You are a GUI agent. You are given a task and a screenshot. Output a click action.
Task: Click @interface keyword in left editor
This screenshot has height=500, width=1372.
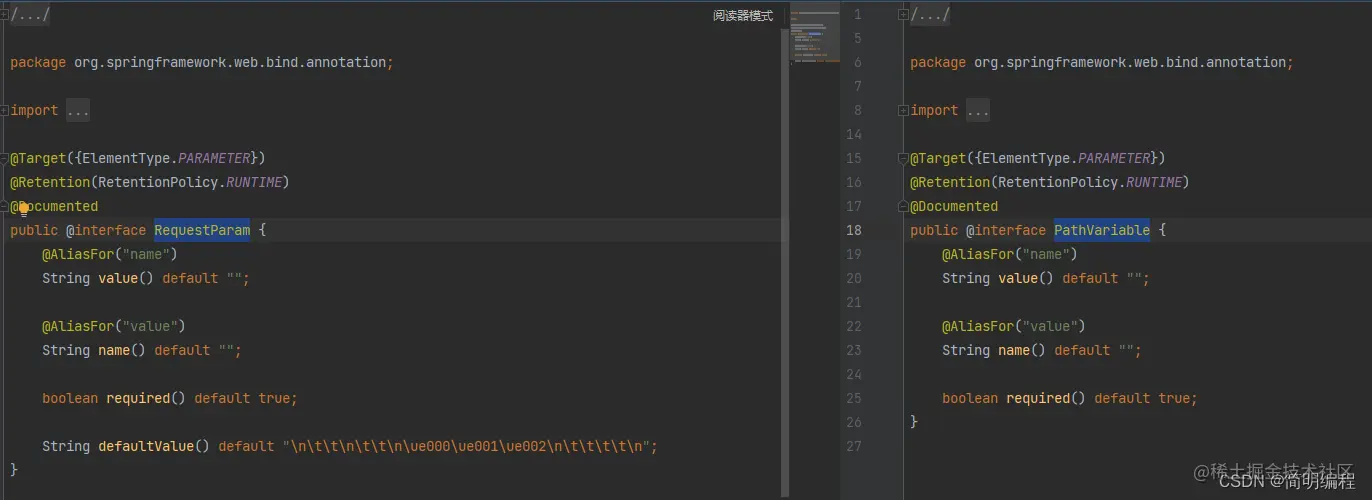pyautogui.click(x=106, y=230)
